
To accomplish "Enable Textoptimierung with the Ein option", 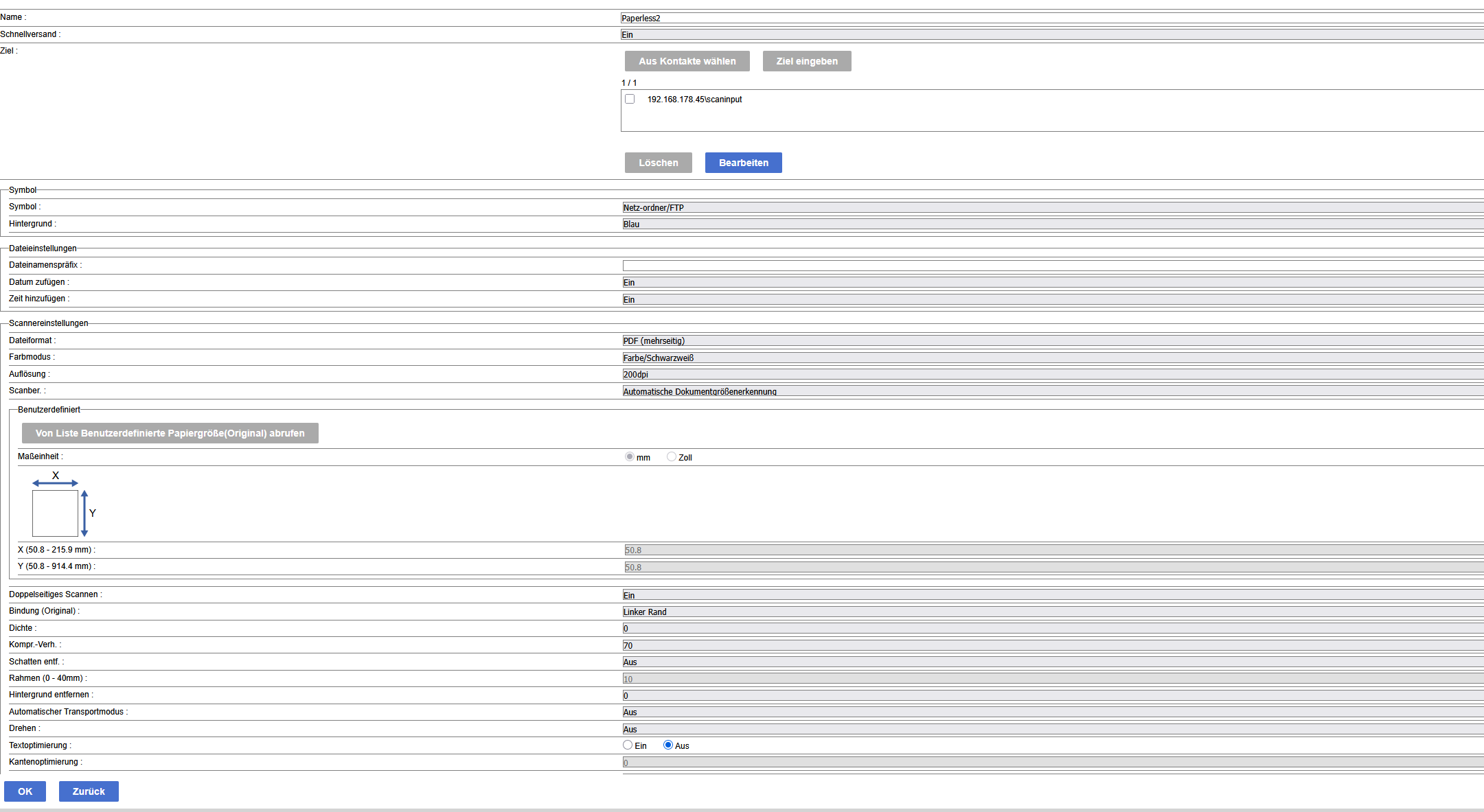I will (628, 745).
